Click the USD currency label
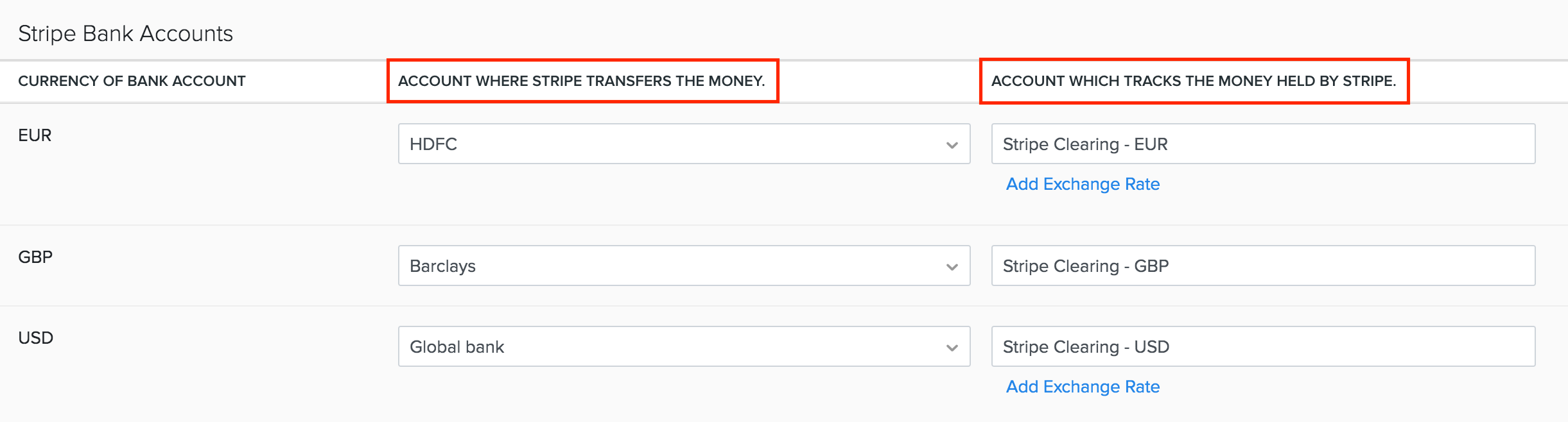The width and height of the screenshot is (1568, 422). point(35,338)
